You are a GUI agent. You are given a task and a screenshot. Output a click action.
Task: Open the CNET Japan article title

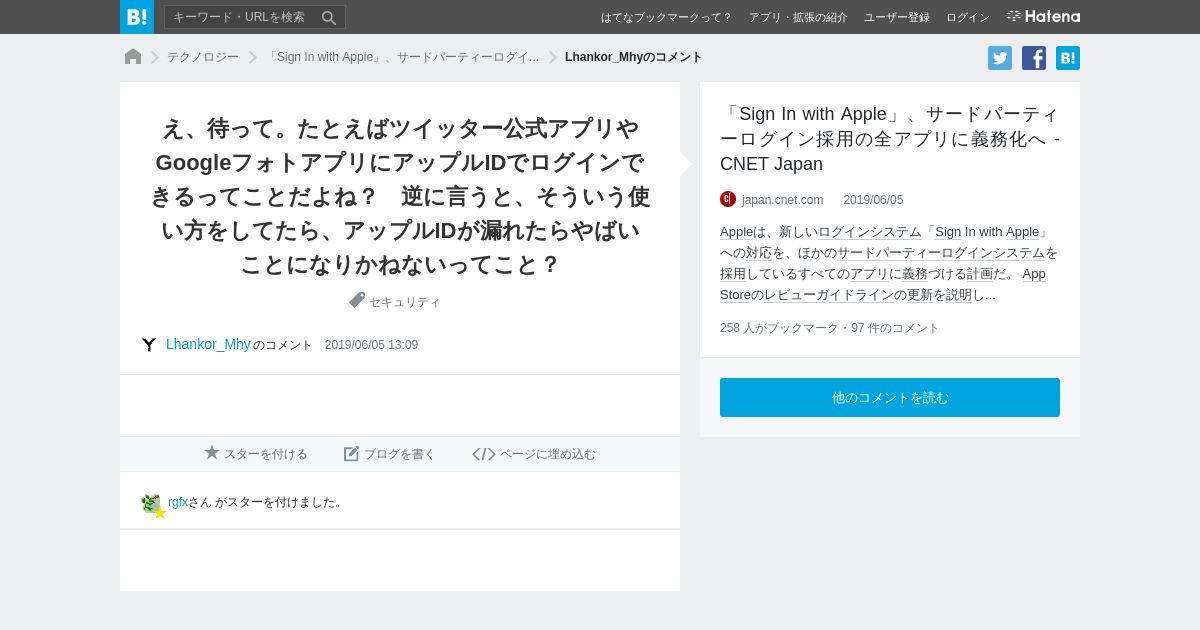(x=890, y=139)
